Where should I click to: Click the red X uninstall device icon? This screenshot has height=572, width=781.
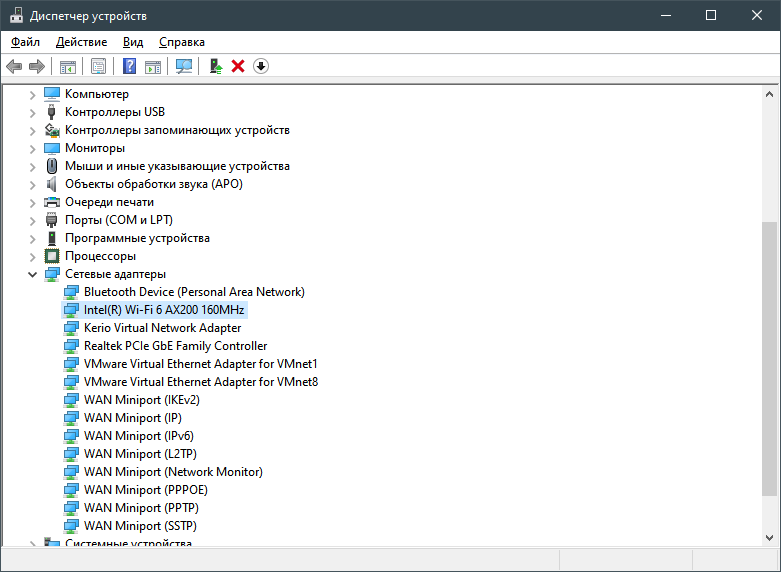pos(238,66)
